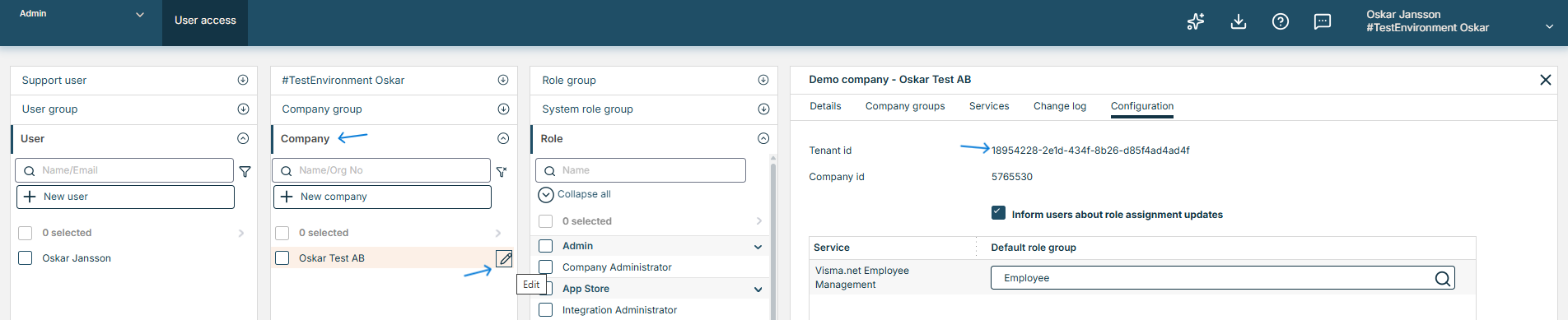1568x320 pixels.
Task: Open the help question mark icon
Action: click(x=1281, y=22)
